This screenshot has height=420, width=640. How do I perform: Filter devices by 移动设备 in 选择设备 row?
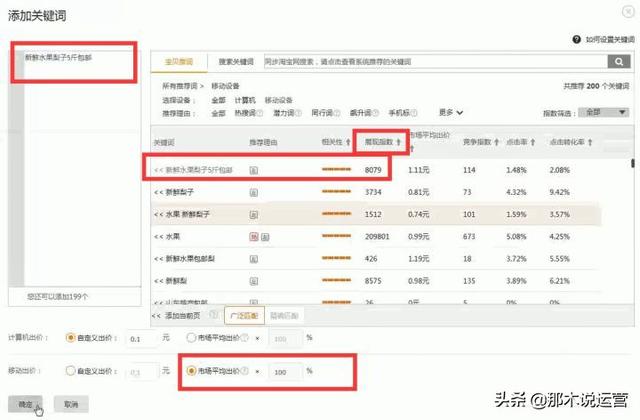tap(278, 100)
